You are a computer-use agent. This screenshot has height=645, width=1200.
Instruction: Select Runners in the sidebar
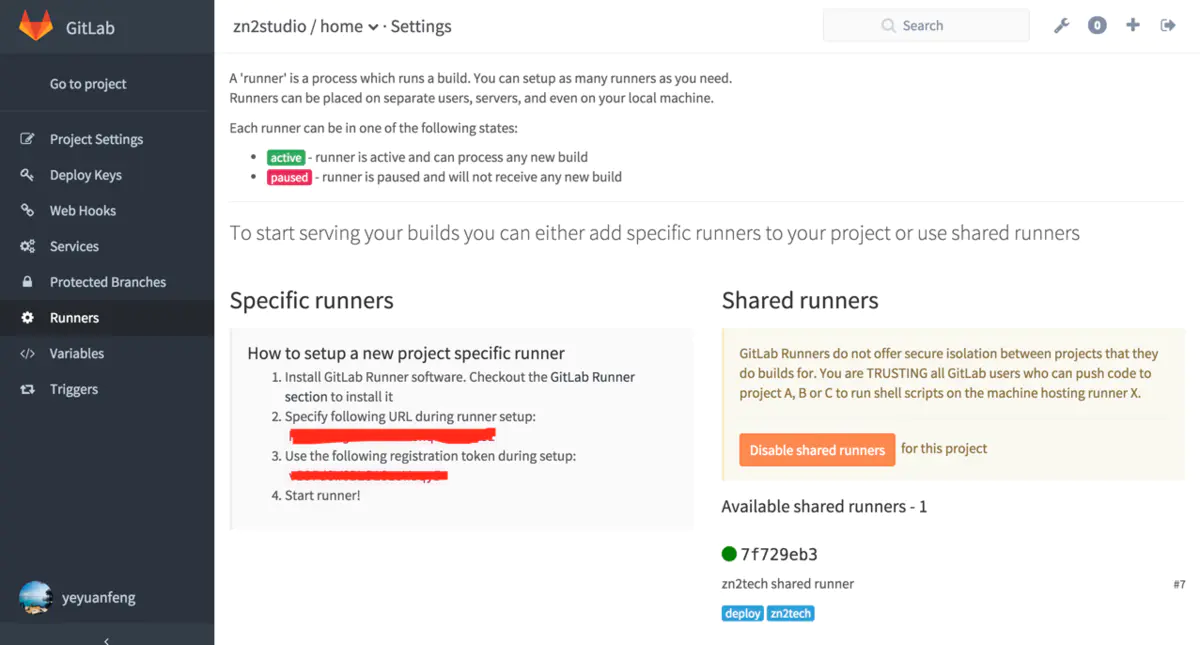[x=74, y=318]
